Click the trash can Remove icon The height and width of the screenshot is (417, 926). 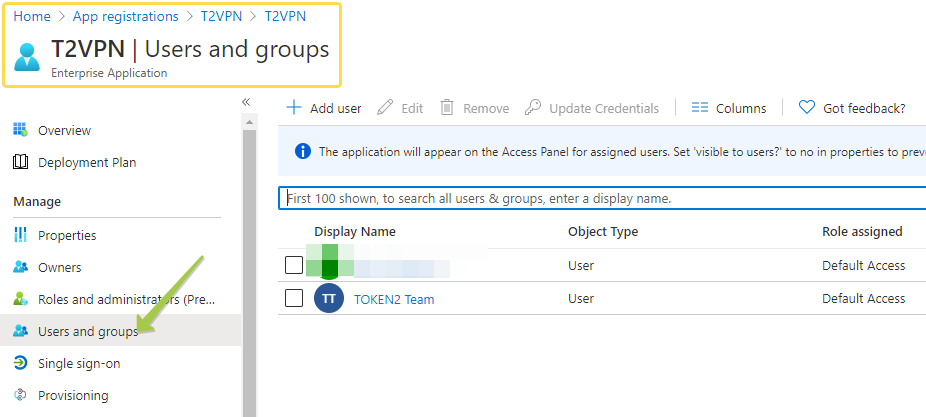pos(447,107)
